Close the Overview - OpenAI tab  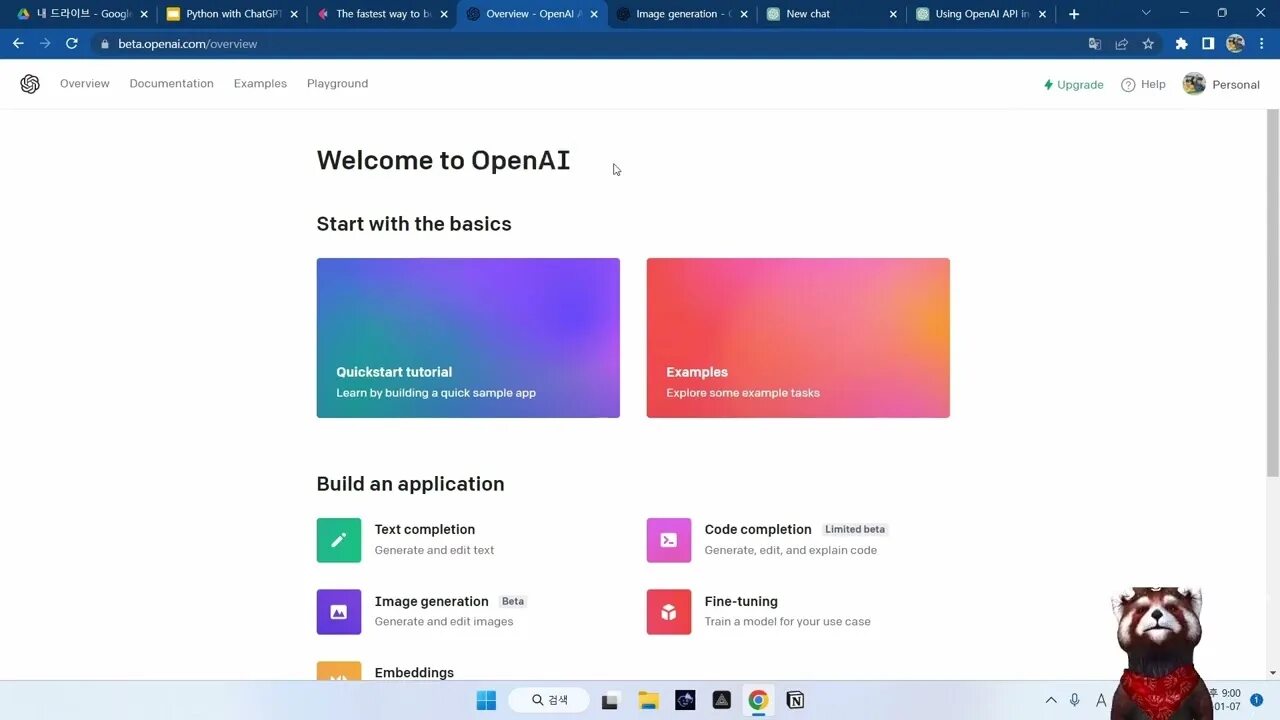tap(594, 14)
